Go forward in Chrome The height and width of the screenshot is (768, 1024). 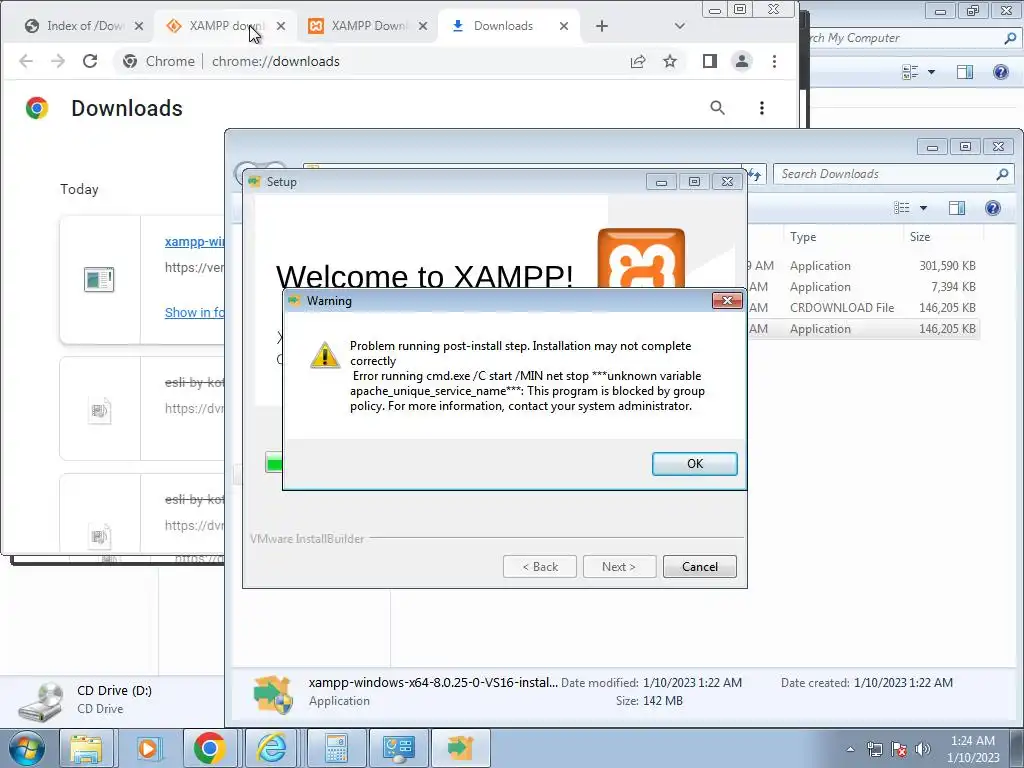[58, 61]
